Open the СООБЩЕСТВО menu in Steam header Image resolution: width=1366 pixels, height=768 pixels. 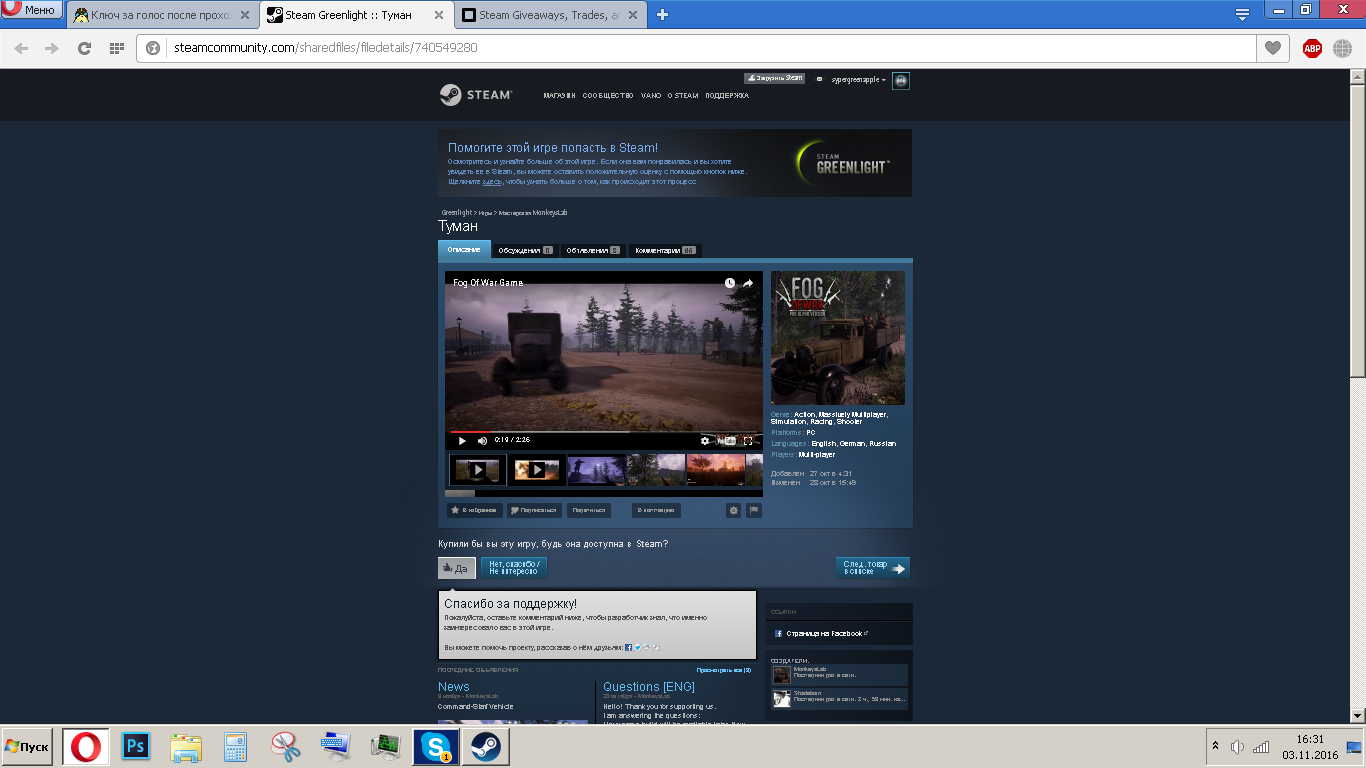tap(608, 96)
